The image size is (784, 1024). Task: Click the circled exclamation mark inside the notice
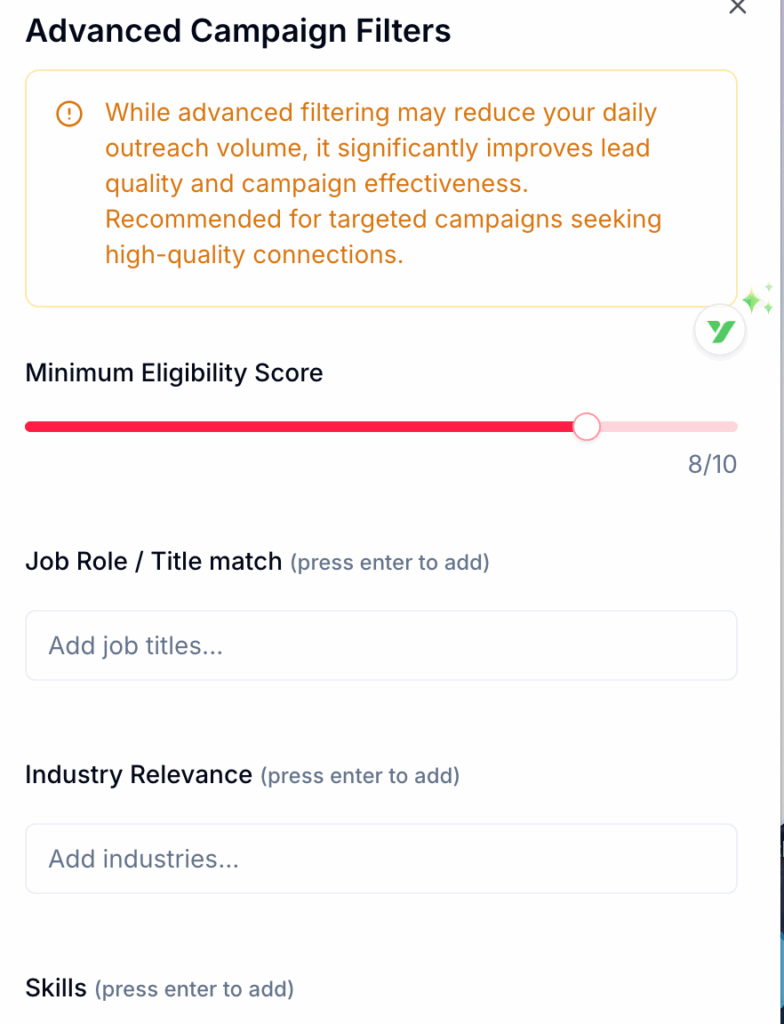(68, 113)
